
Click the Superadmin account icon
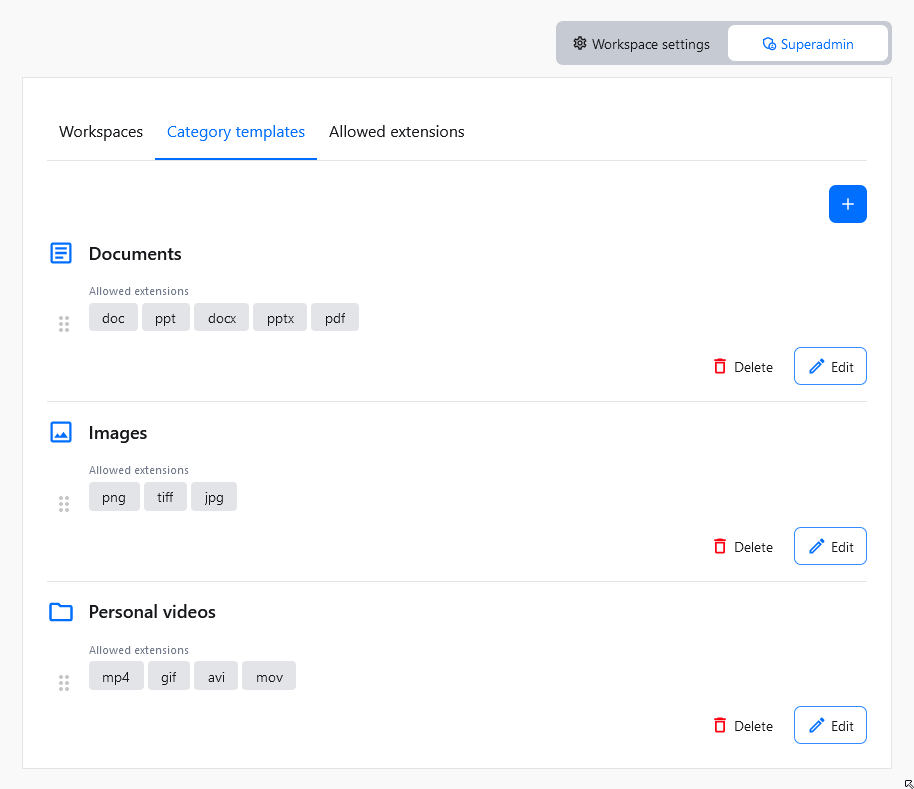point(768,43)
